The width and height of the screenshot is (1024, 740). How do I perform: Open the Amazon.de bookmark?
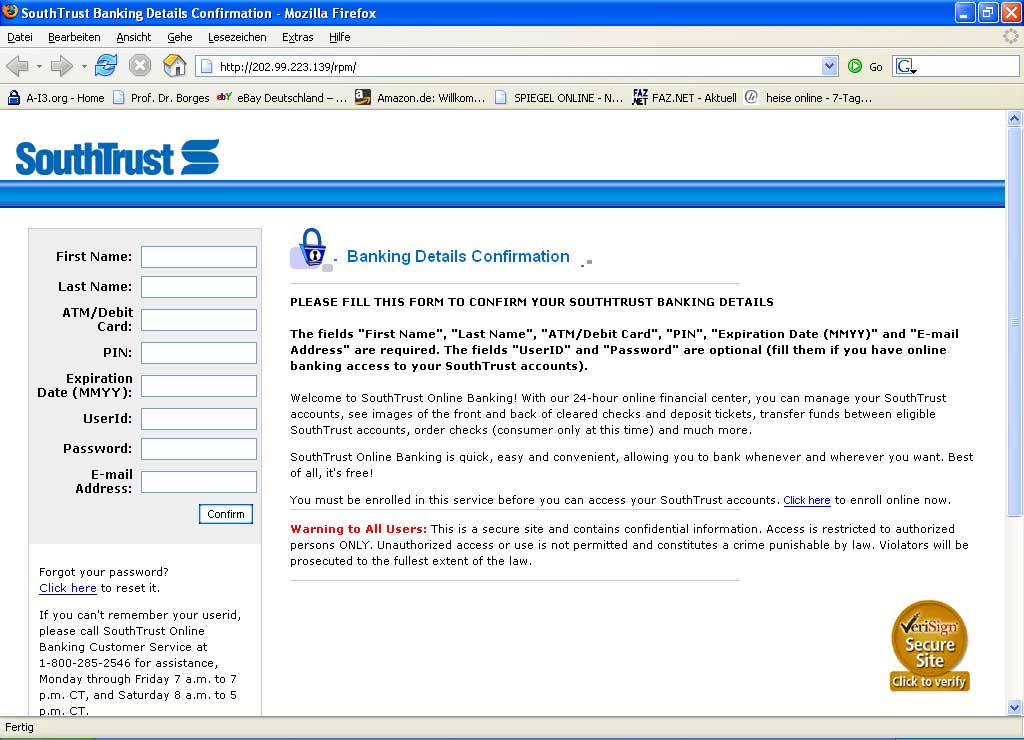(420, 98)
